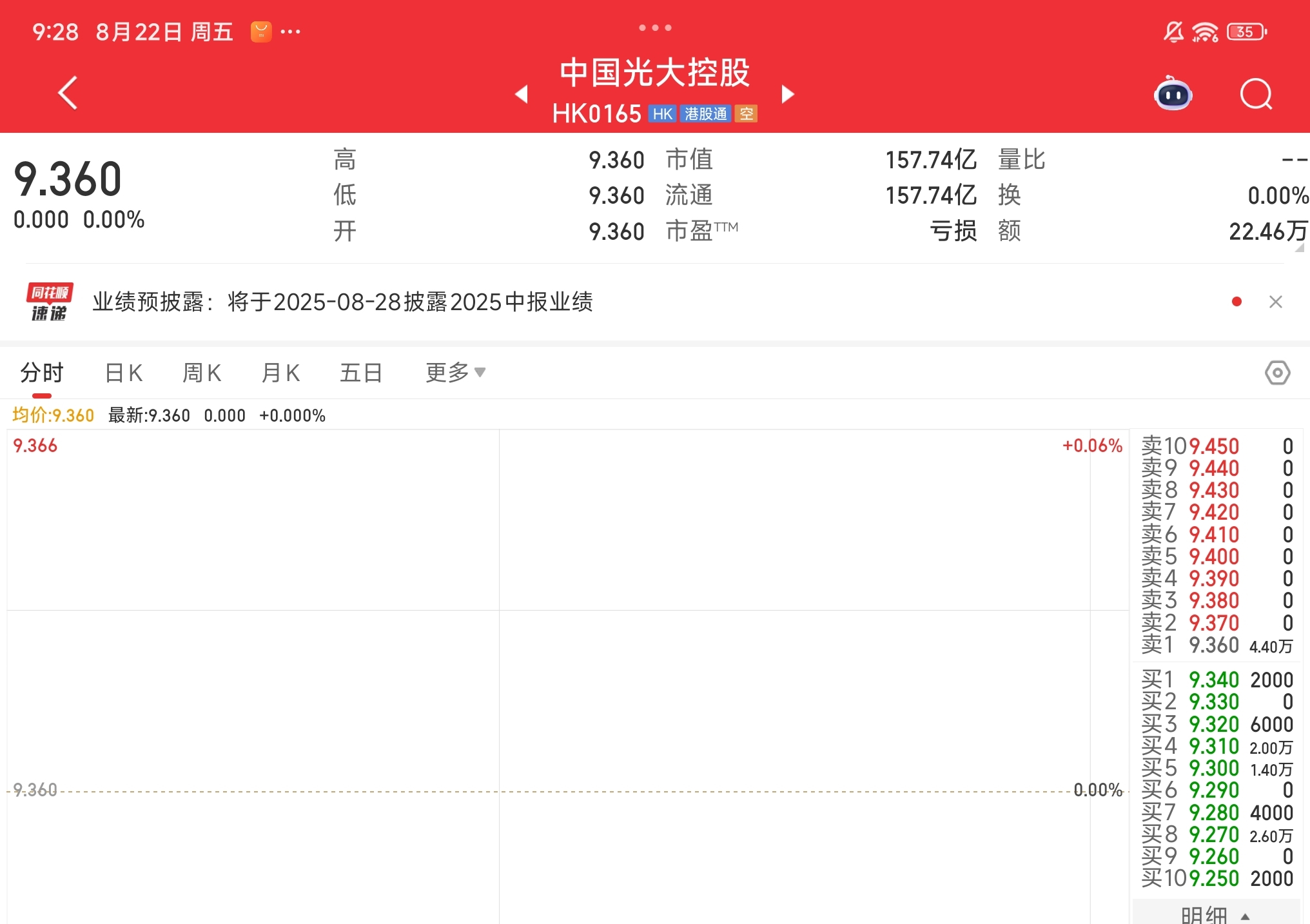The width and height of the screenshot is (1310, 924).
Task: Tap the Wi-Fi status icon
Action: tap(1204, 32)
